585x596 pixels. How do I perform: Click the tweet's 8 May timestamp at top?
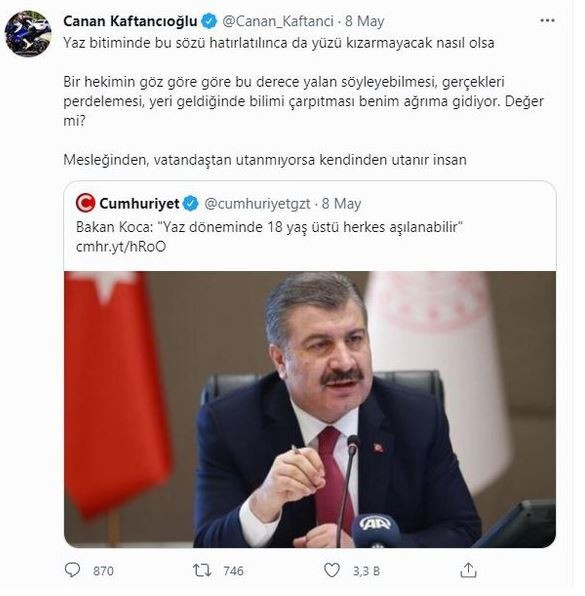coord(365,21)
